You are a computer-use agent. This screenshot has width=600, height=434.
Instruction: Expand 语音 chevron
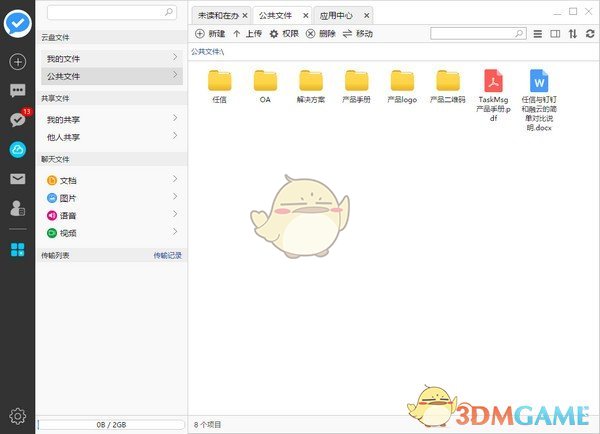click(x=175, y=214)
